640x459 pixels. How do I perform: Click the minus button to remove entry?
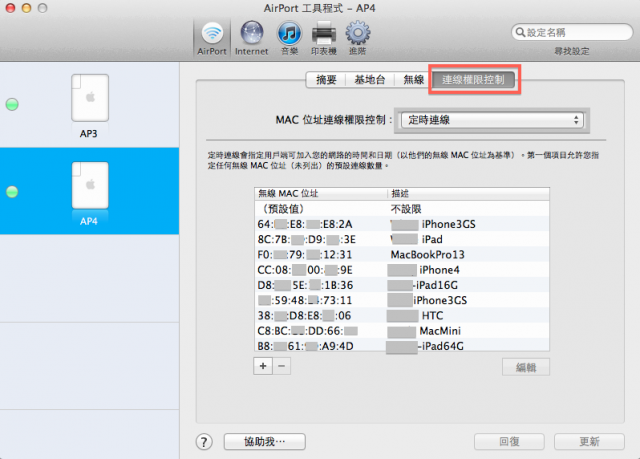(282, 366)
